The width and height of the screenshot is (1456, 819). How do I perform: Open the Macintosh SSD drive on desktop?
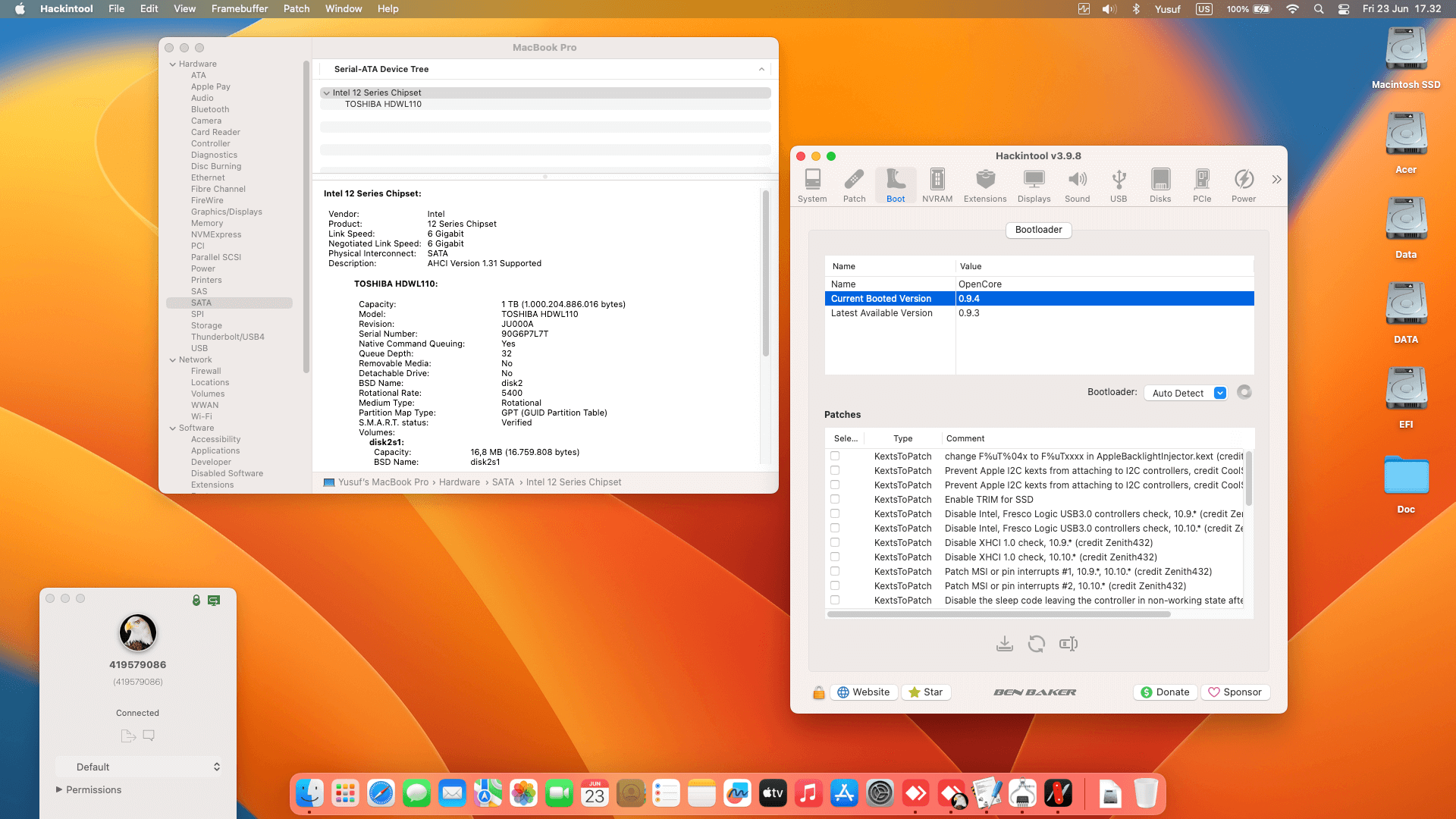[x=1406, y=58]
